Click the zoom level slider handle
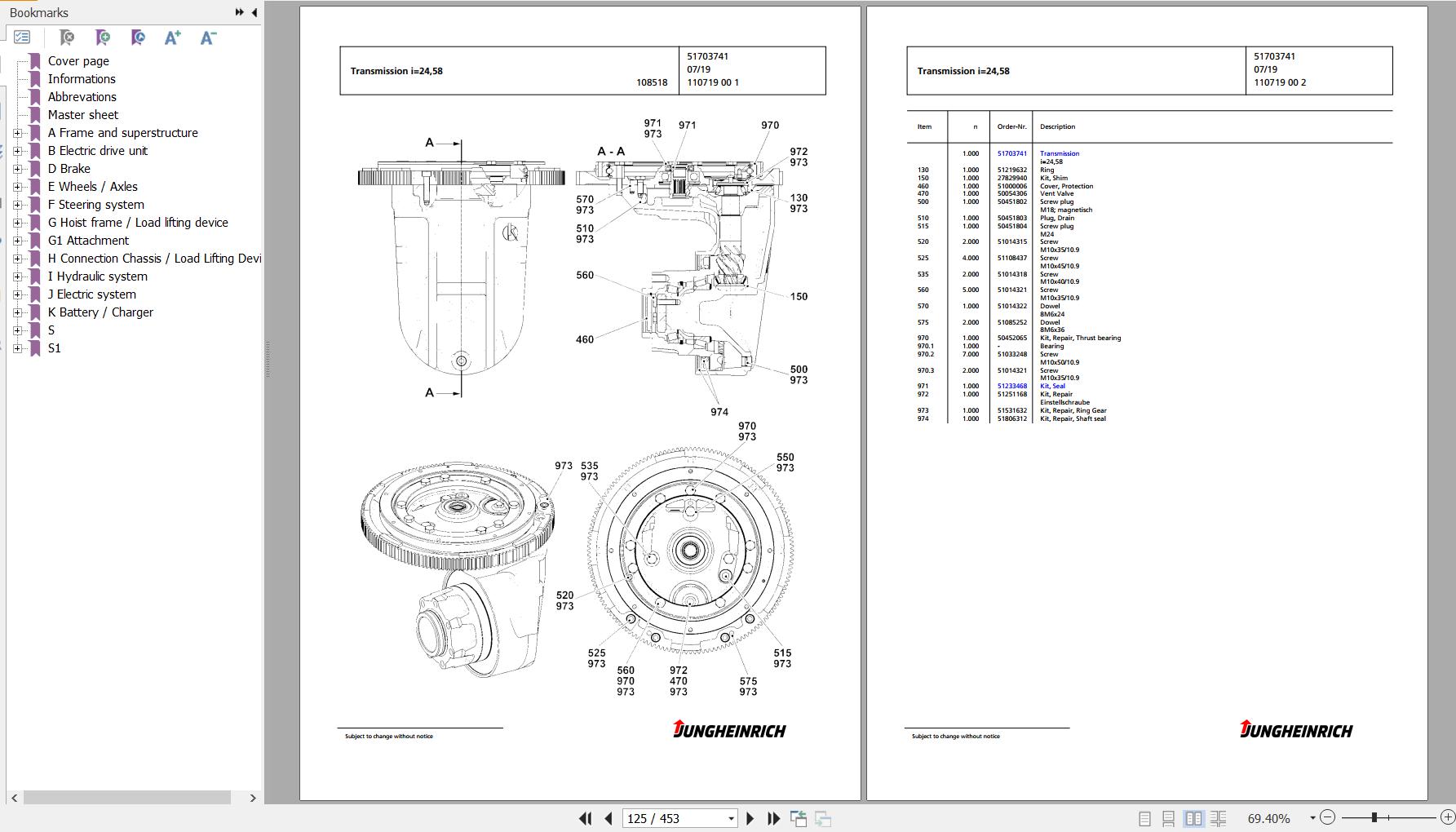Screen dimensions: 1456x832 (x=1374, y=817)
